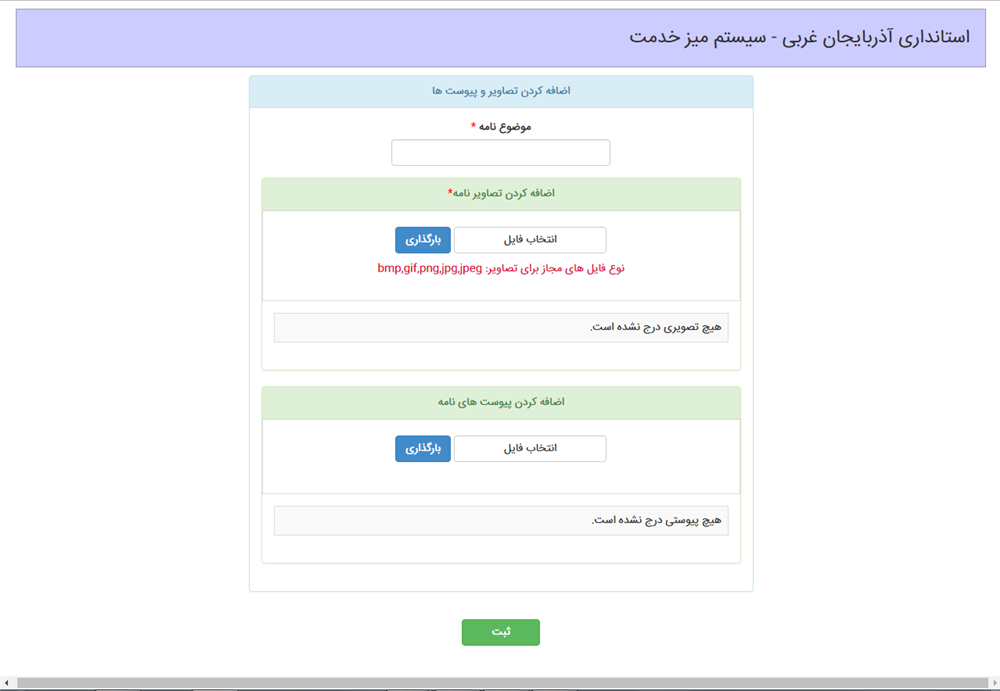Select the text هیچ تصویری درج نشده است
This screenshot has width=1000, height=691.
pyautogui.click(x=656, y=327)
